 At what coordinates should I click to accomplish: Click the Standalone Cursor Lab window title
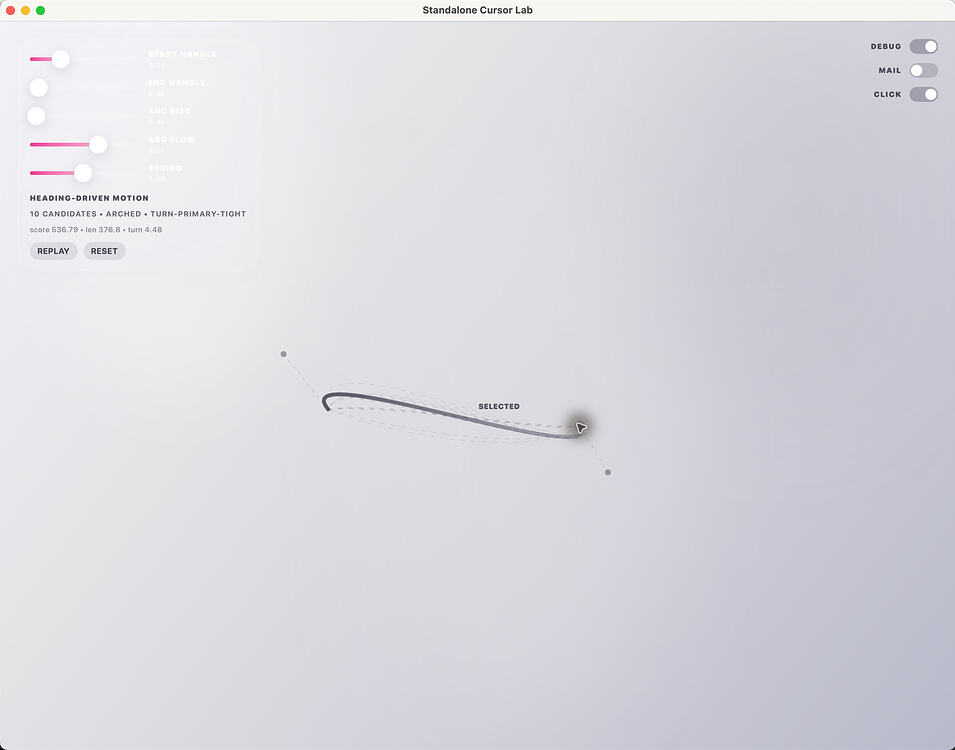tap(478, 10)
